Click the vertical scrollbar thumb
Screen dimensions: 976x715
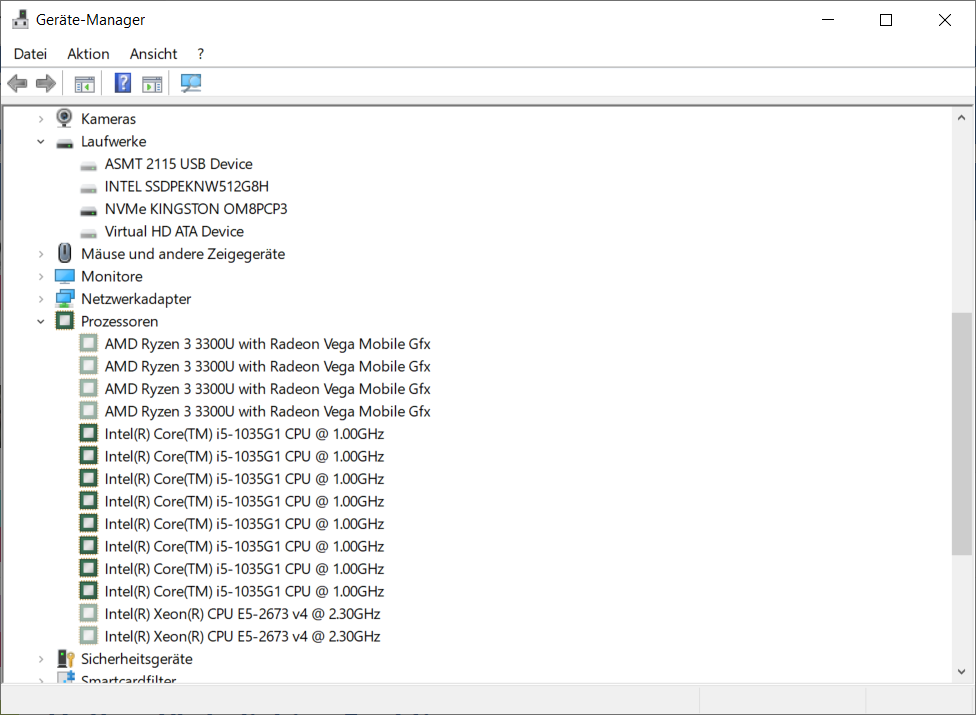pyautogui.click(x=961, y=434)
